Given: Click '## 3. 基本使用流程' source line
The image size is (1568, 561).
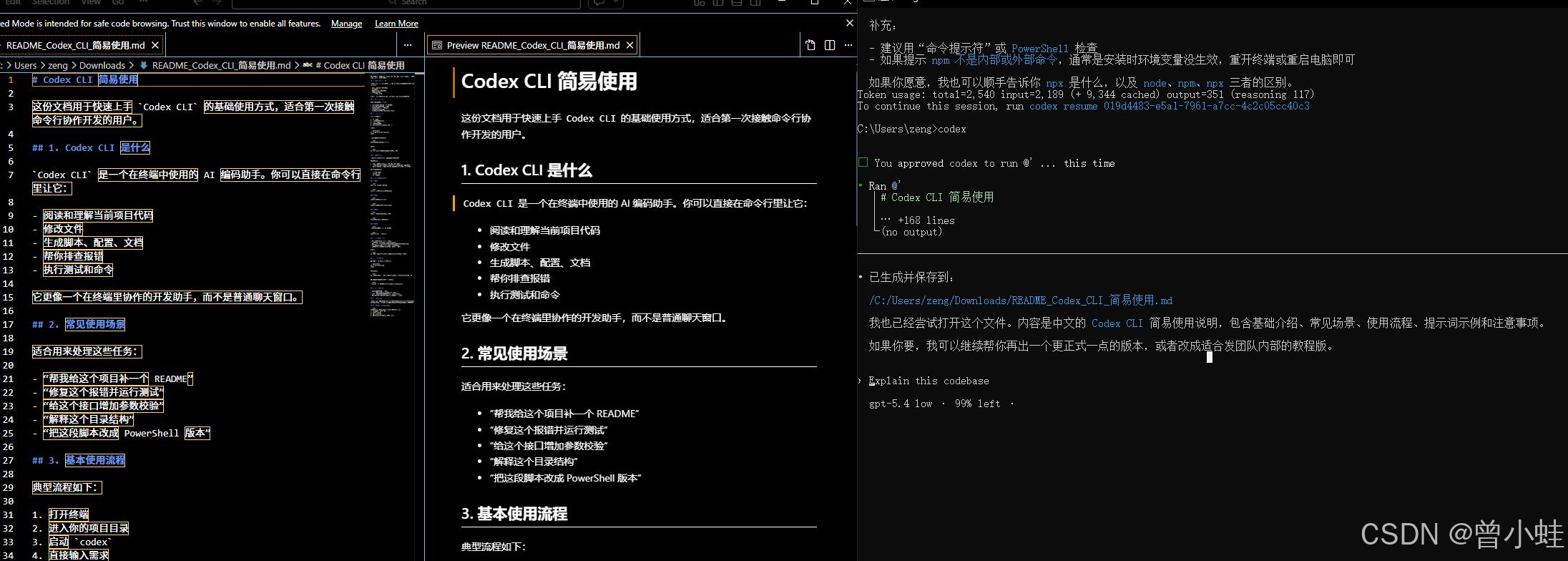Looking at the screenshot, I should click(x=79, y=460).
